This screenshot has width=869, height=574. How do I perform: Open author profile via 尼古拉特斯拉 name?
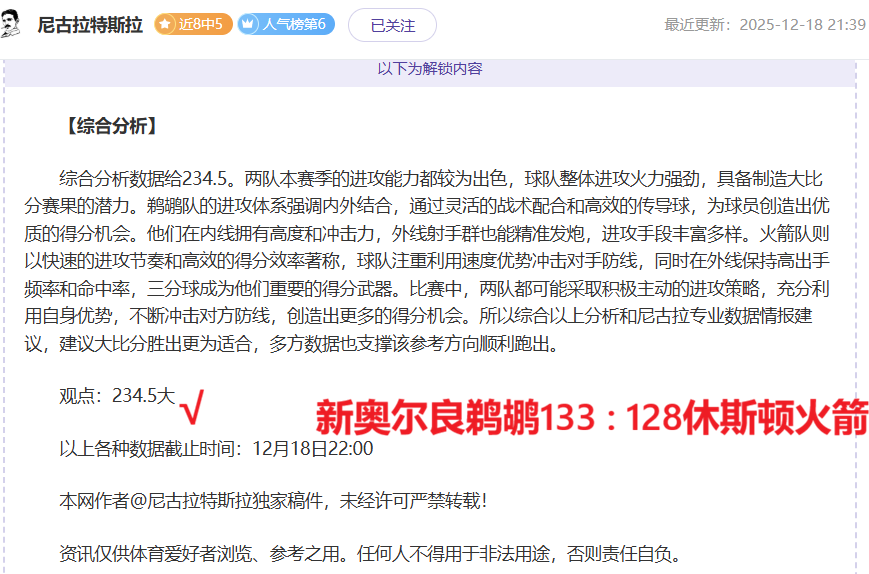click(x=90, y=25)
